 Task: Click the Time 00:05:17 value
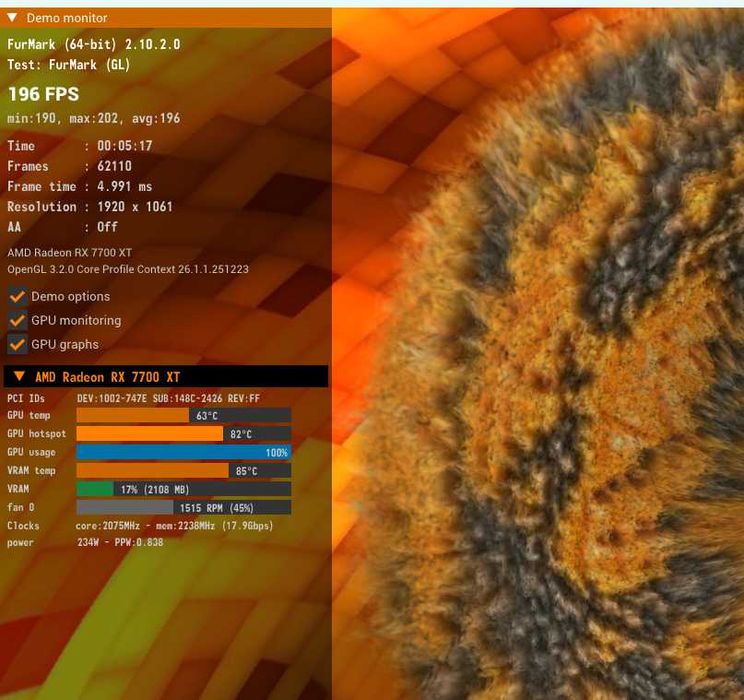(125, 146)
